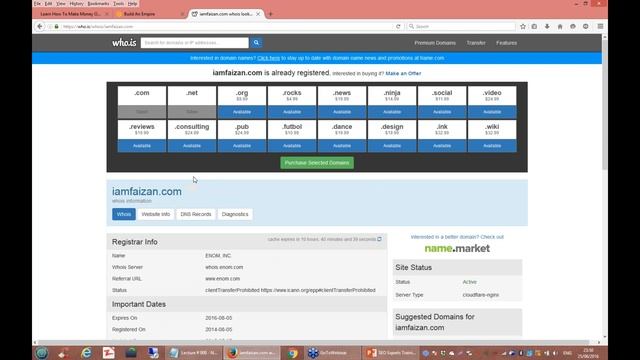
Task: Open the Firefox hamburger menu
Action: 600,26
